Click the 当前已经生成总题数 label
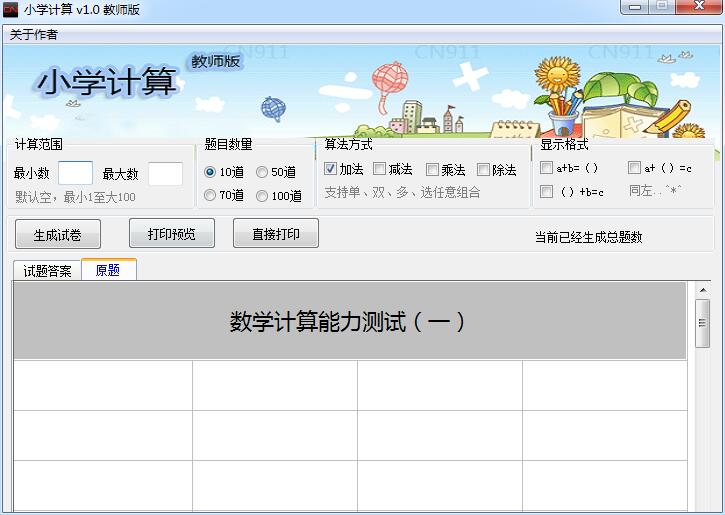Screen dimensions: 725x515 pyautogui.click(x=589, y=237)
